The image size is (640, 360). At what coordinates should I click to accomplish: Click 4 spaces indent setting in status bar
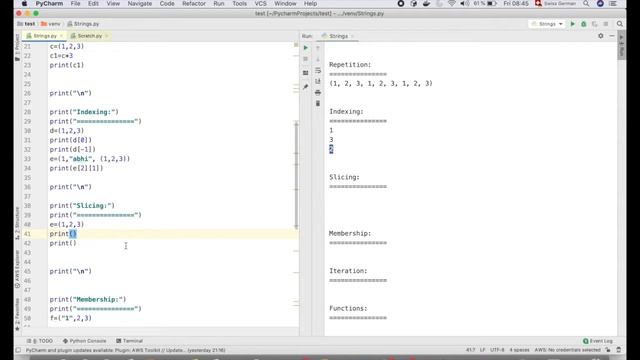click(519, 350)
